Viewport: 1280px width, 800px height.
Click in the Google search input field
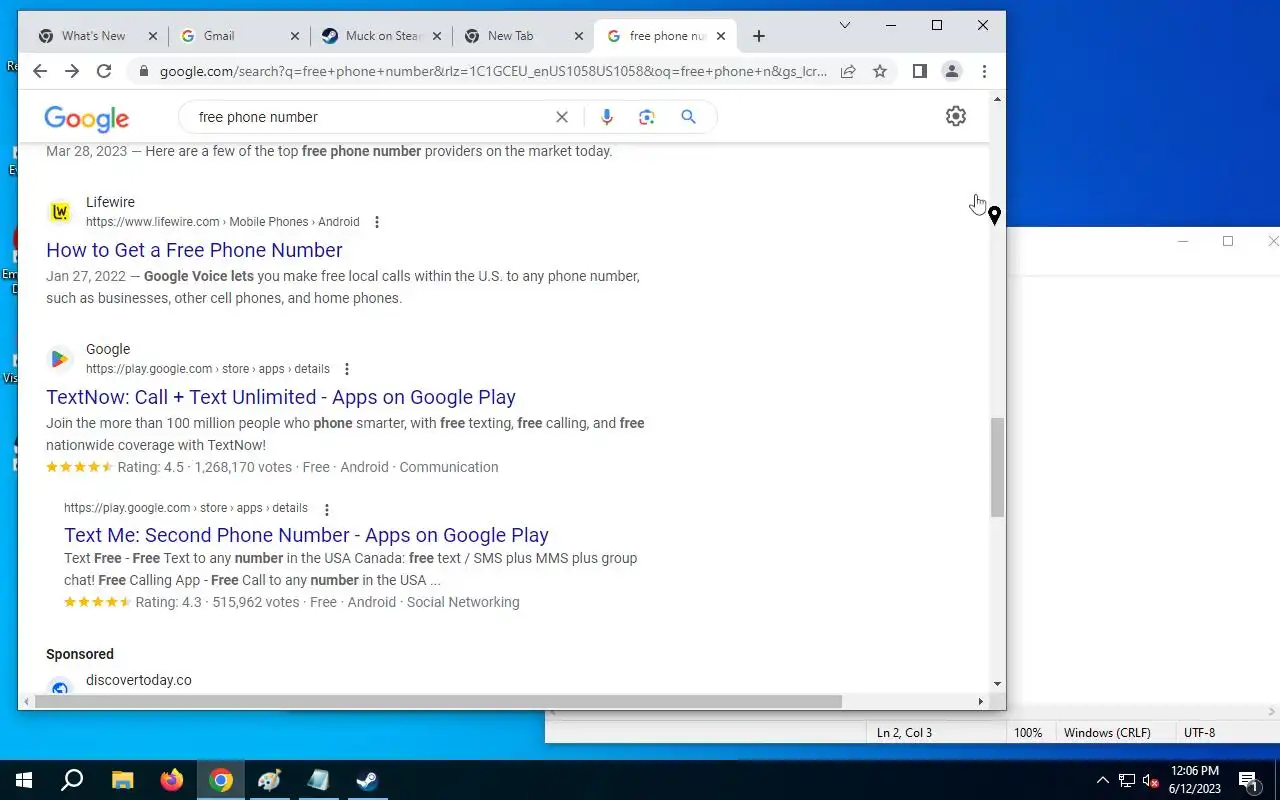coord(370,117)
